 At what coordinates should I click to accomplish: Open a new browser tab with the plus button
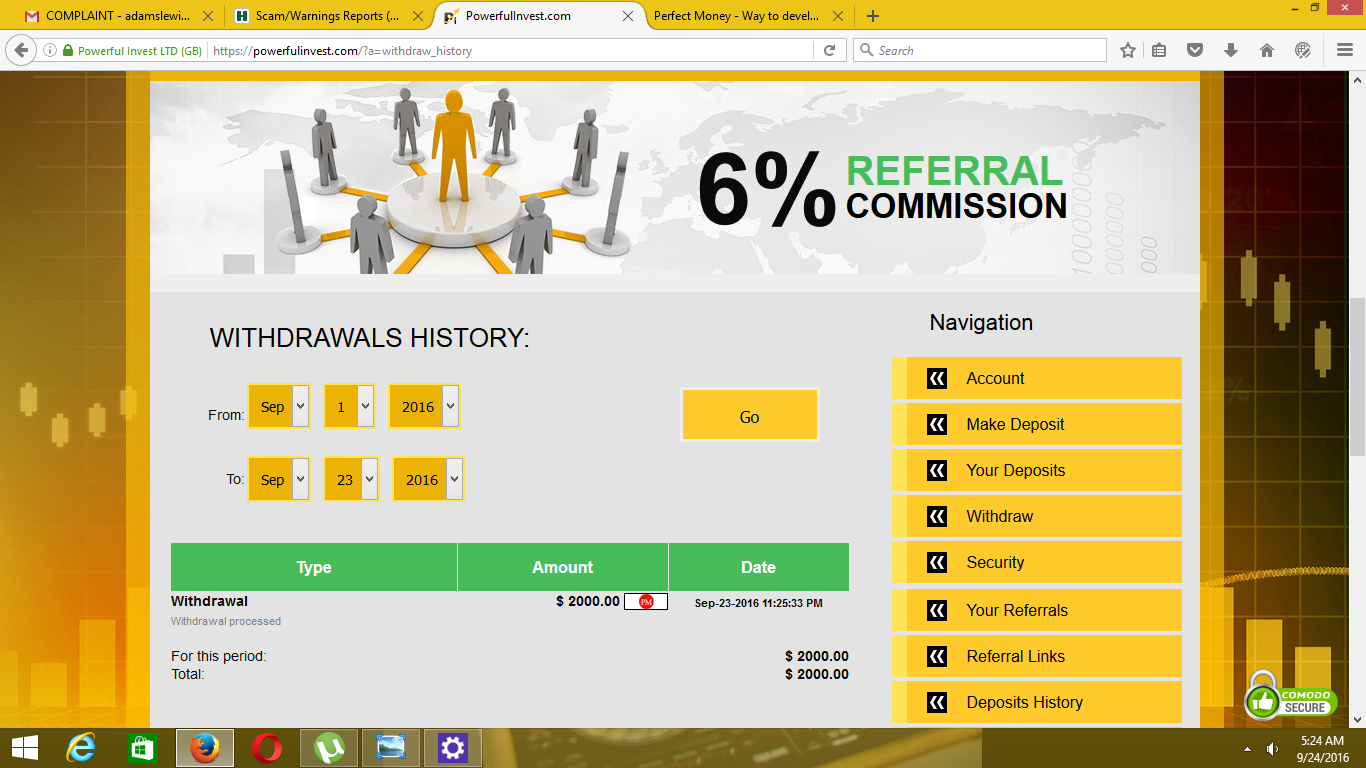pos(873,16)
